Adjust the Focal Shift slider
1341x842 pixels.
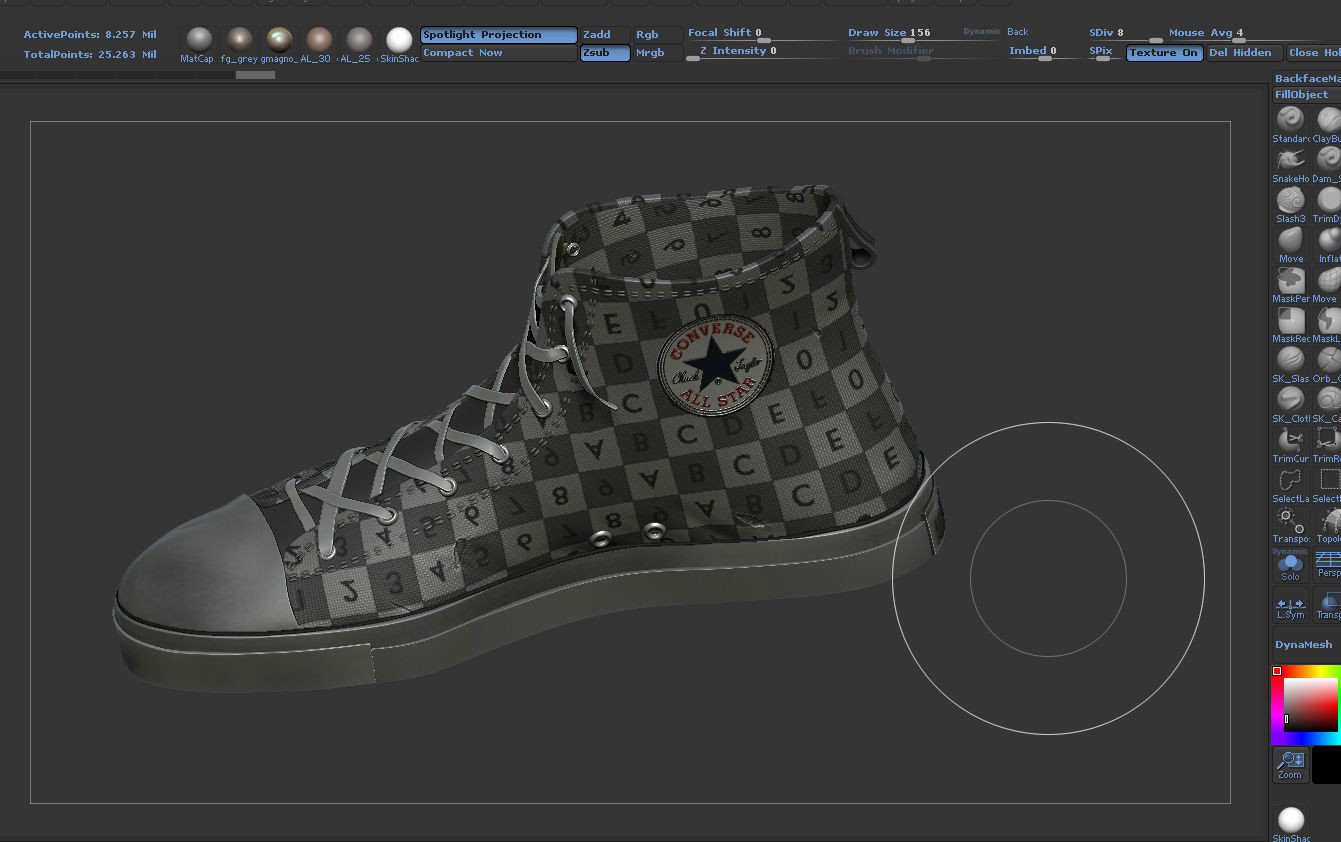[x=762, y=35]
